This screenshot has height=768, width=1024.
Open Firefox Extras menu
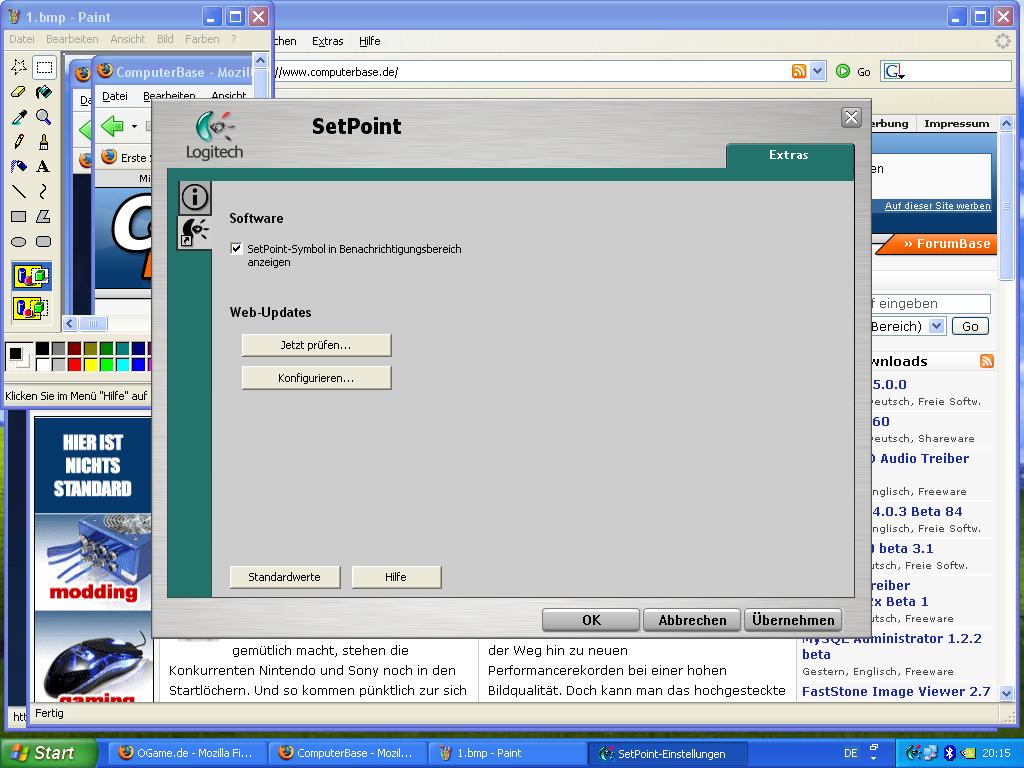pos(327,41)
